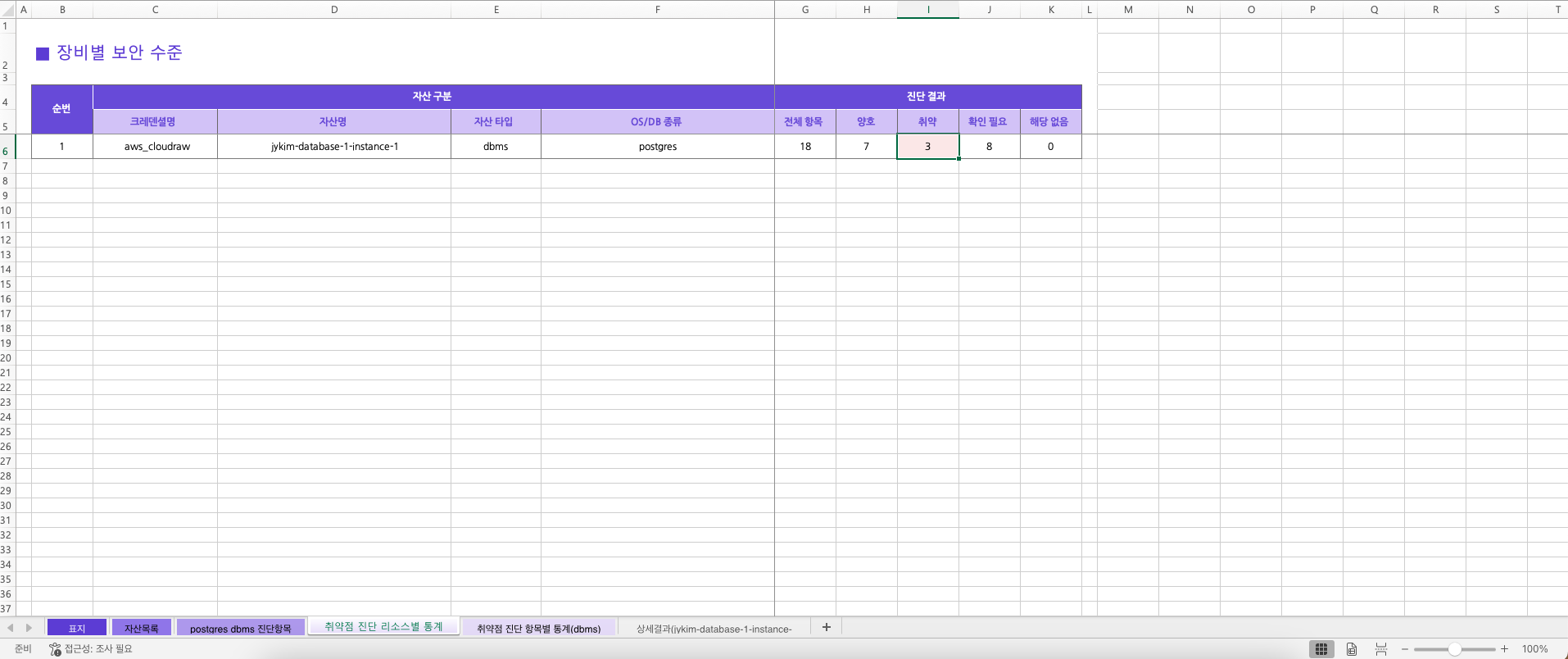Click the select-all corner triangle

pyautogui.click(x=7, y=10)
